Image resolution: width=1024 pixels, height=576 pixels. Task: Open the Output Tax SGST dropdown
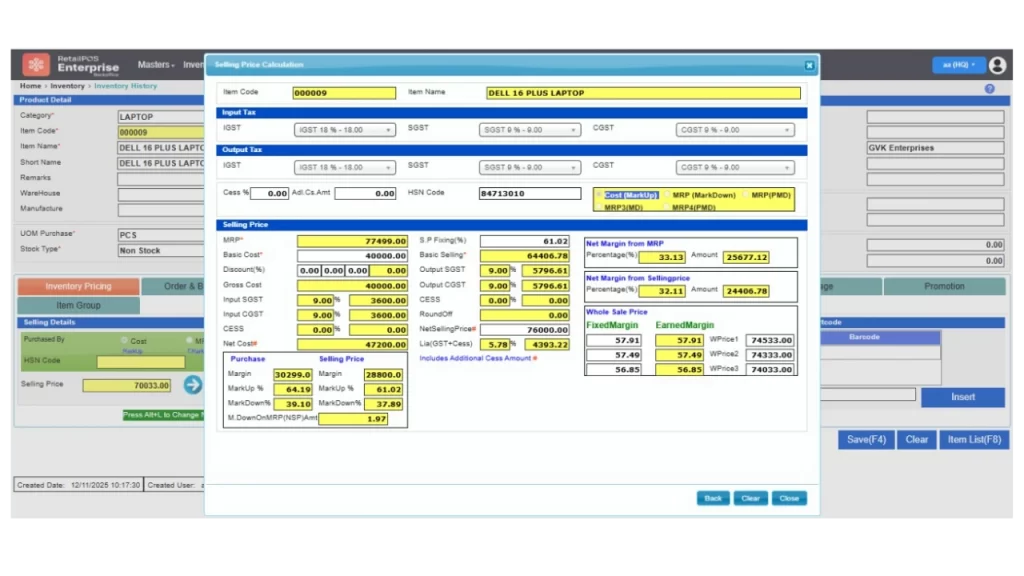coord(529,168)
